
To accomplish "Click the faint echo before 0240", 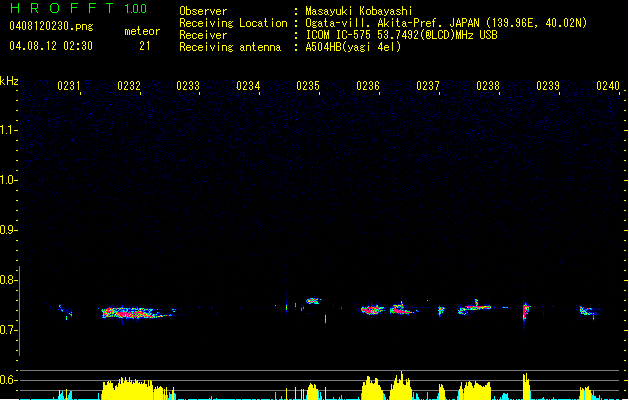I will [590, 311].
